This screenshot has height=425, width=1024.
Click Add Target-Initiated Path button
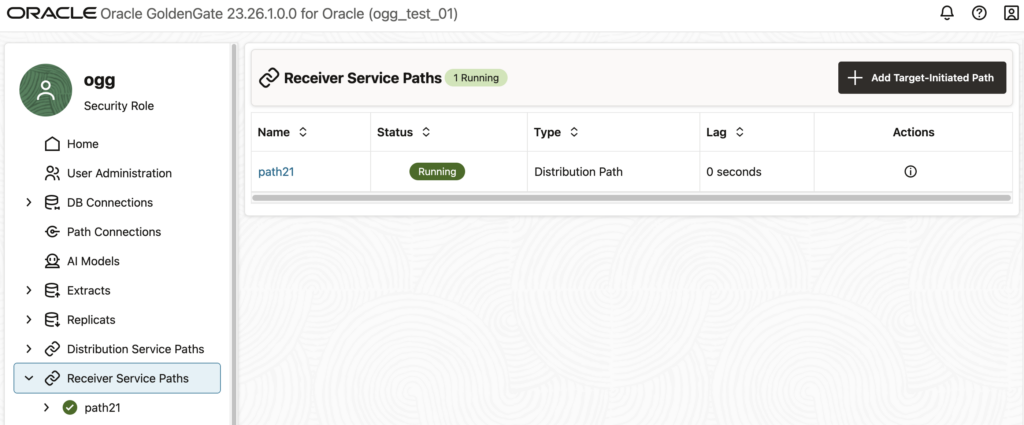coord(922,78)
